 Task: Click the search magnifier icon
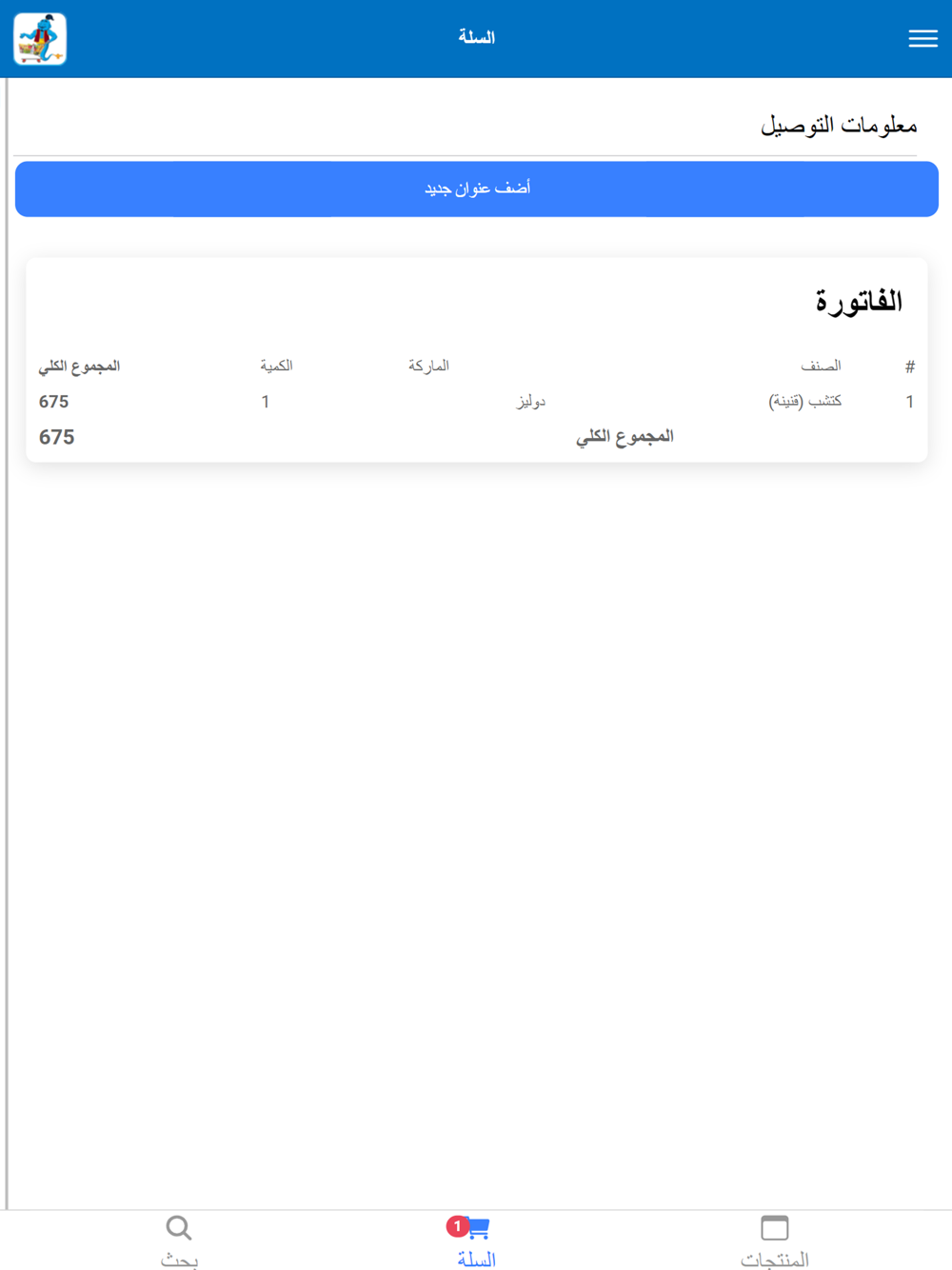tap(179, 1228)
